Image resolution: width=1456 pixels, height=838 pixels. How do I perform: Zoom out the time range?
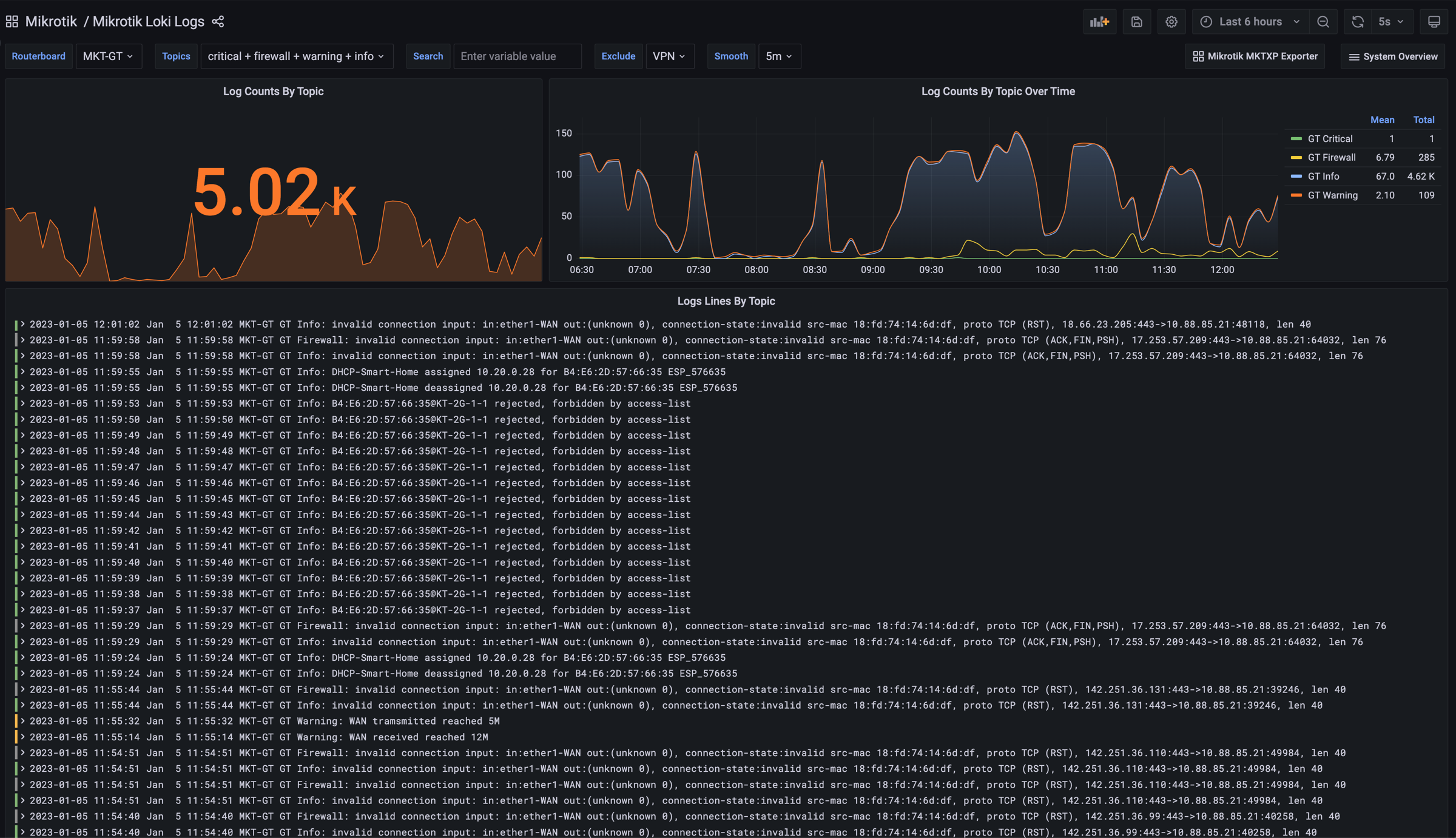[1323, 22]
